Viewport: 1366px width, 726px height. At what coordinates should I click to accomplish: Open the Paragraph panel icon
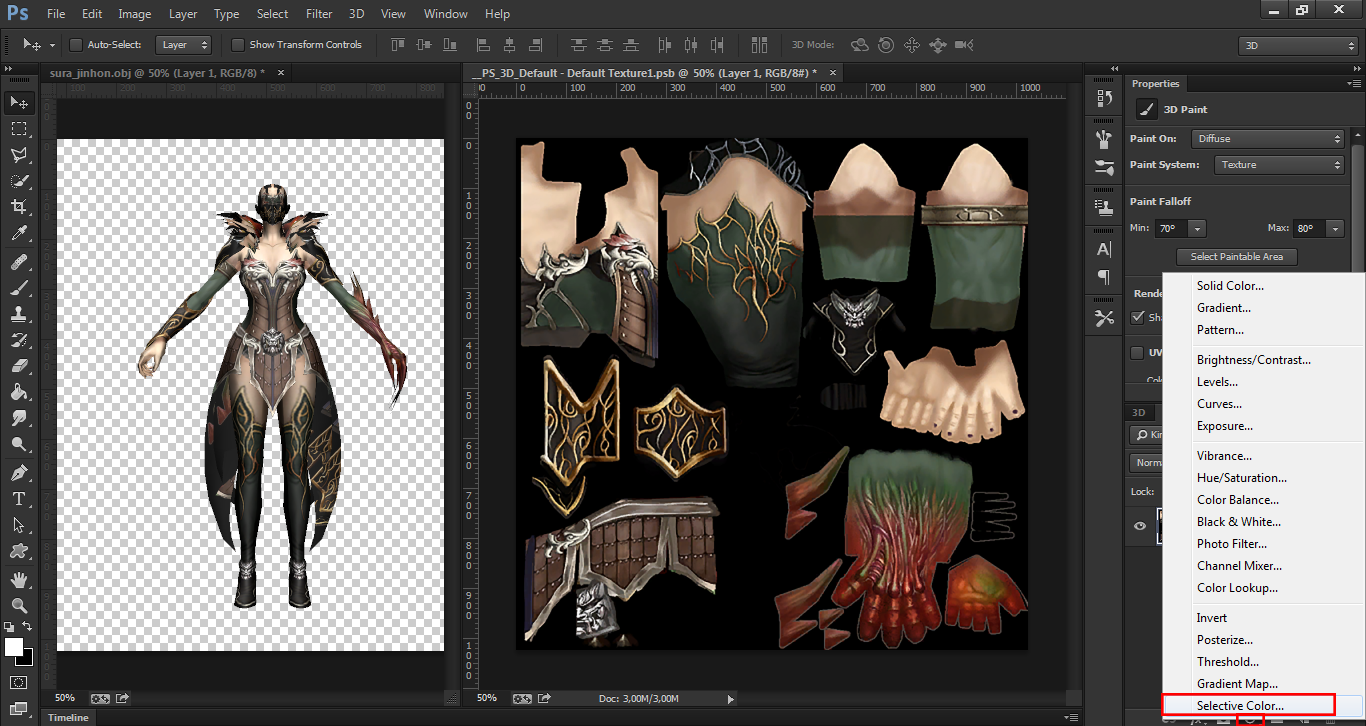pyautogui.click(x=1104, y=277)
